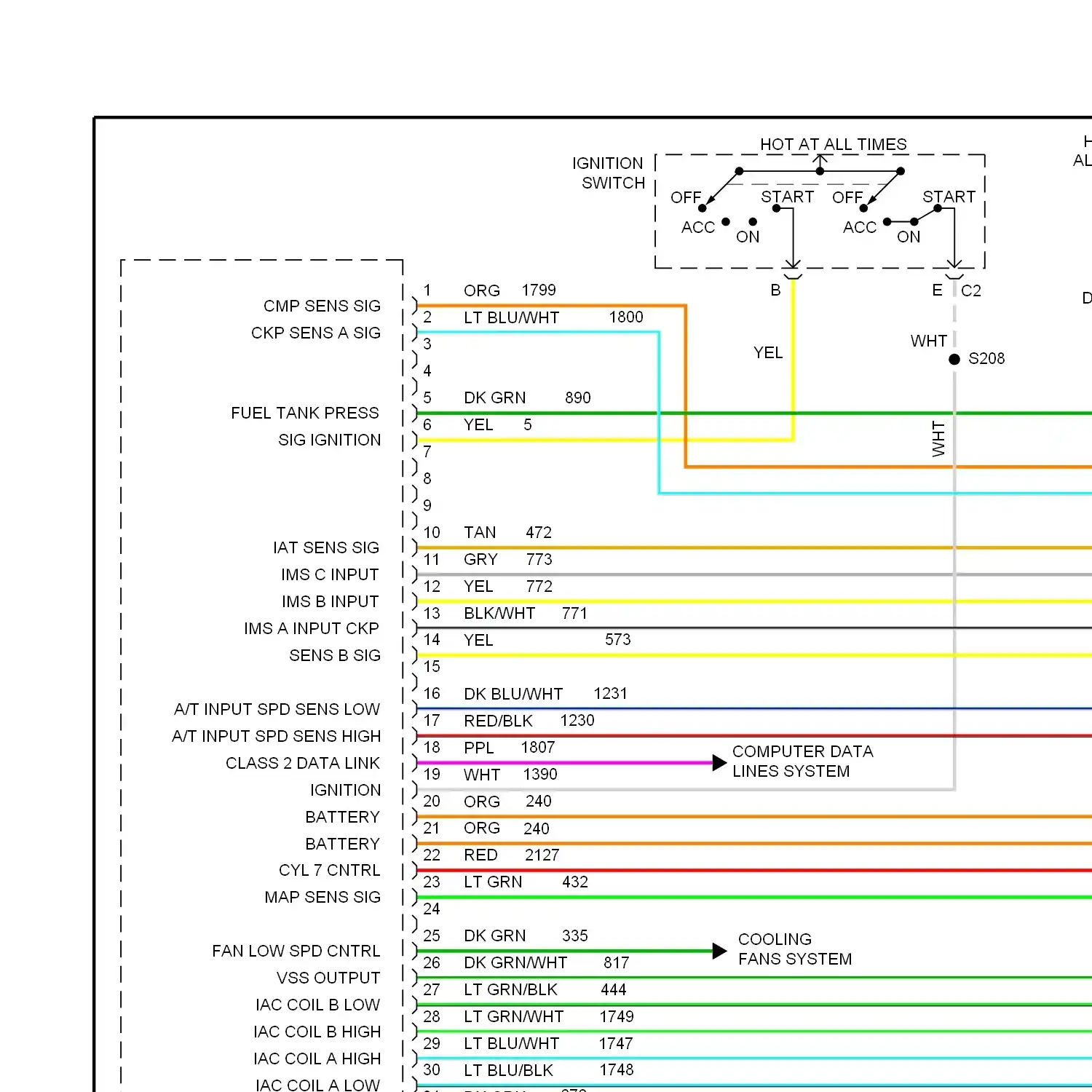Select the IAC COIL A HIGH label

tap(317, 1059)
